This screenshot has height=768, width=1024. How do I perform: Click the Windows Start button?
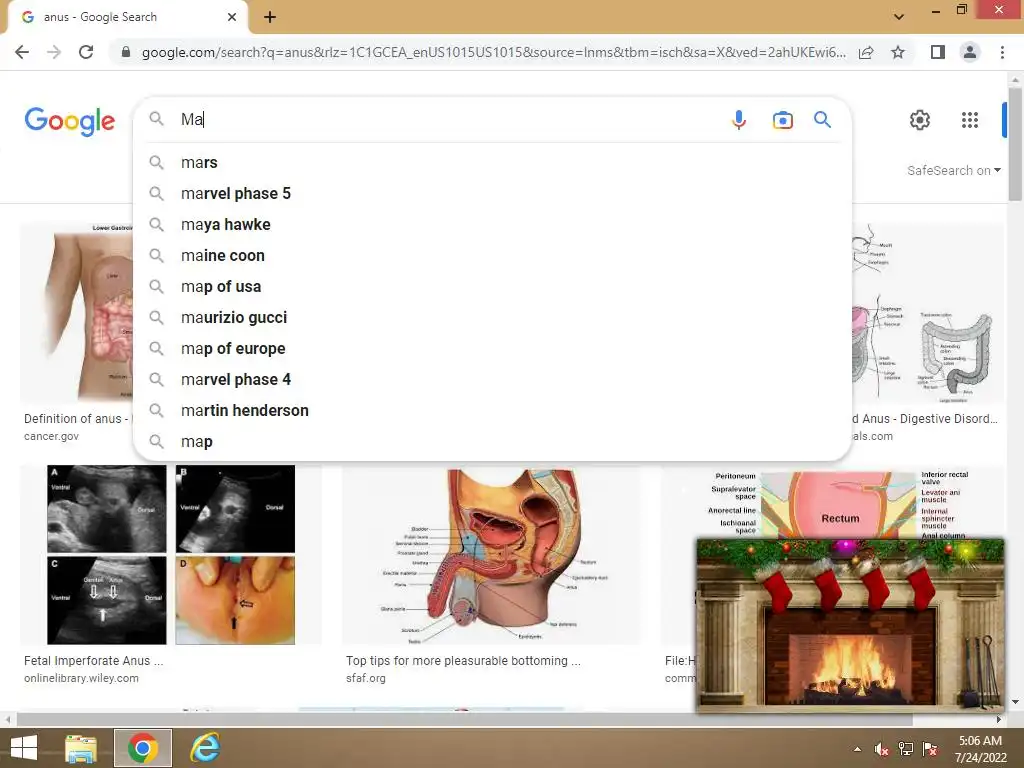click(24, 748)
